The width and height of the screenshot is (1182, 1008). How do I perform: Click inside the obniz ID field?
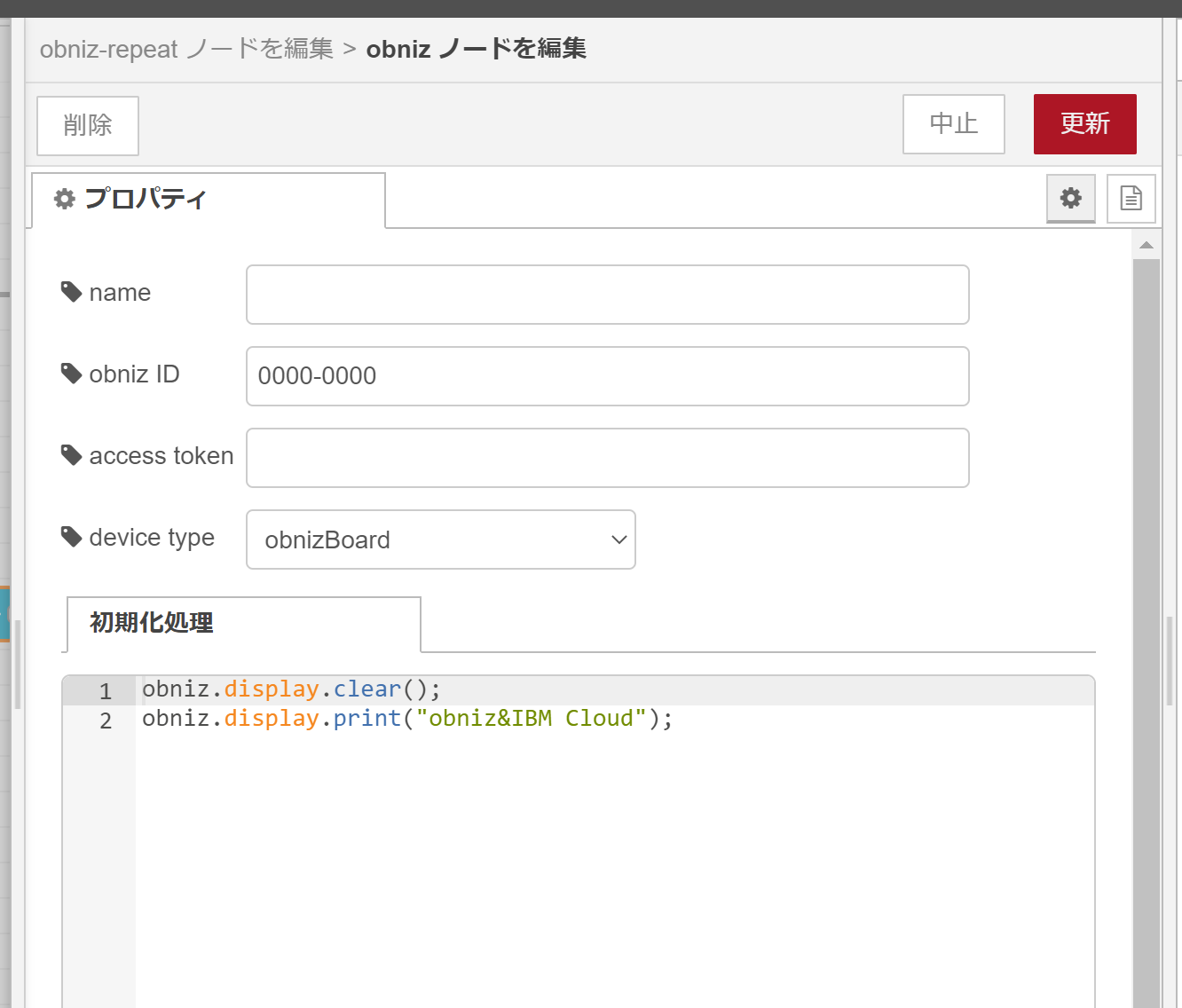pos(607,376)
